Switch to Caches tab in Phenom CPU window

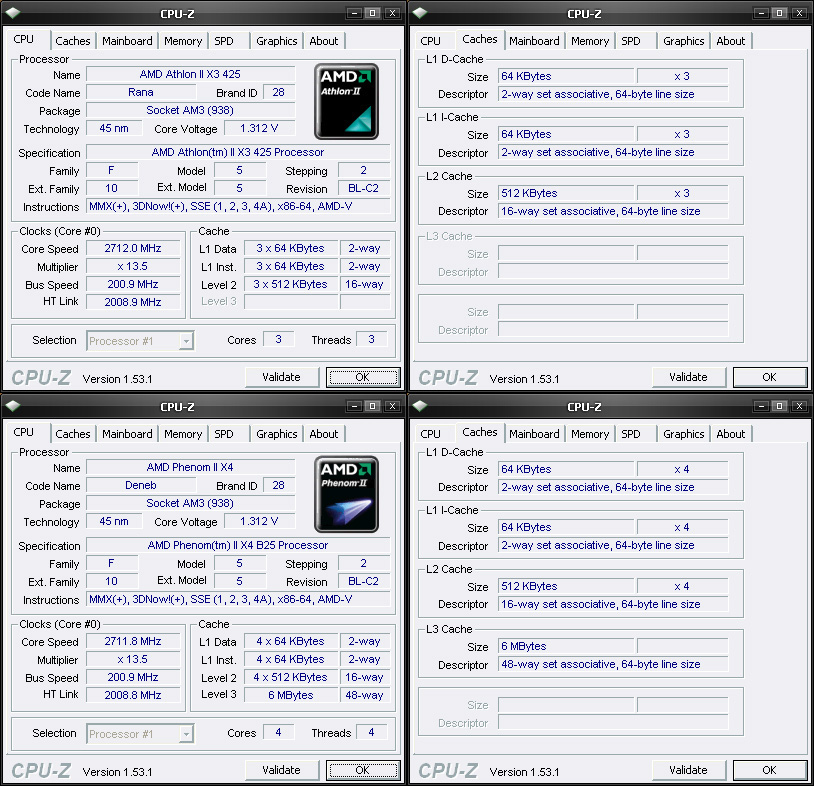point(73,434)
